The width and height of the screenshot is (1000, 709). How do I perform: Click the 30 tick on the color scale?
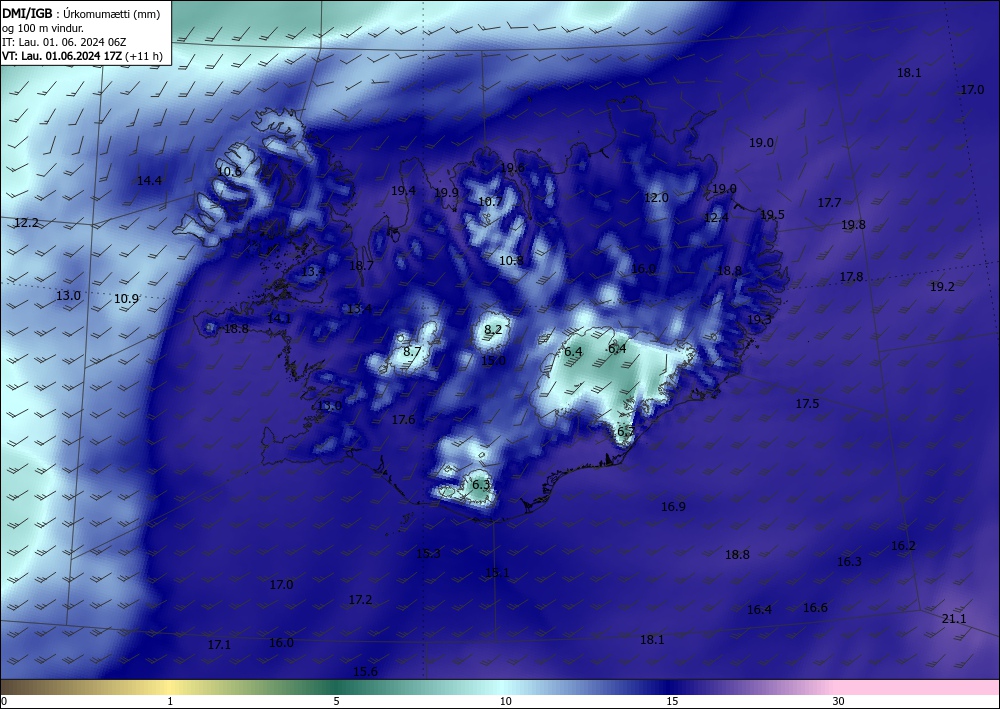click(x=838, y=701)
